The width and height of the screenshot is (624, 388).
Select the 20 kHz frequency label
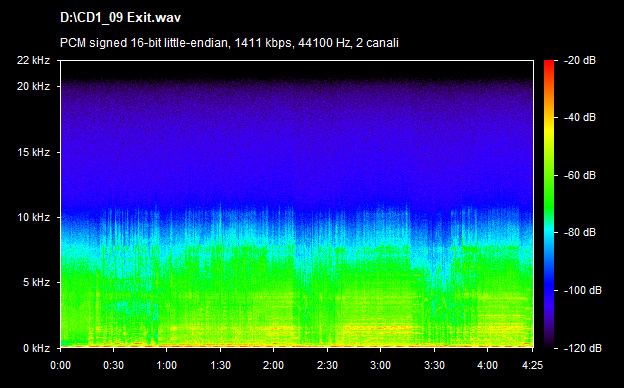[33, 86]
